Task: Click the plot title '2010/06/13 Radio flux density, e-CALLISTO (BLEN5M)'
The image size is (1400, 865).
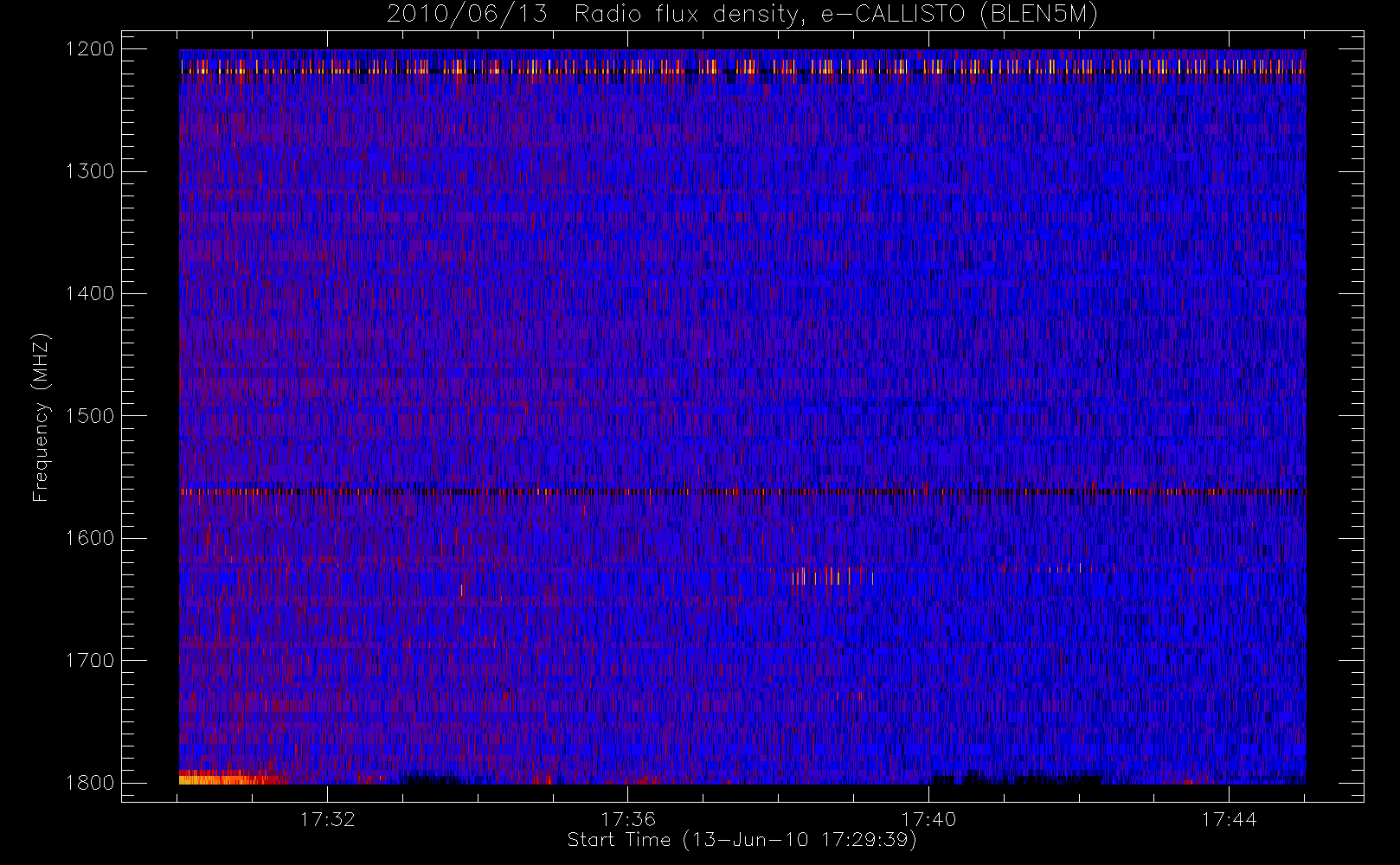Action: point(742,15)
